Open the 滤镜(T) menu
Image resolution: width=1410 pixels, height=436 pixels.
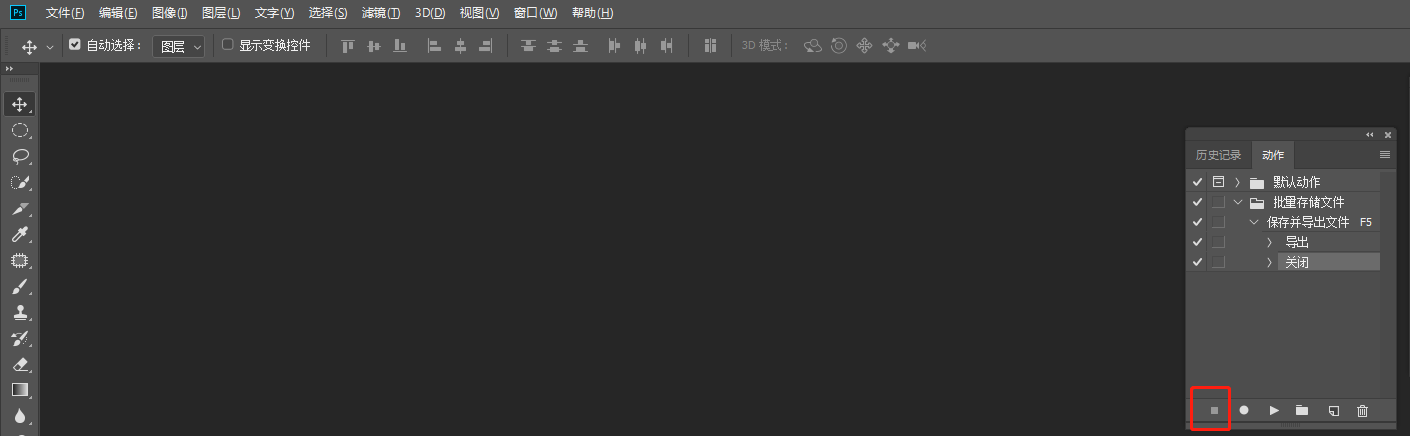click(380, 13)
